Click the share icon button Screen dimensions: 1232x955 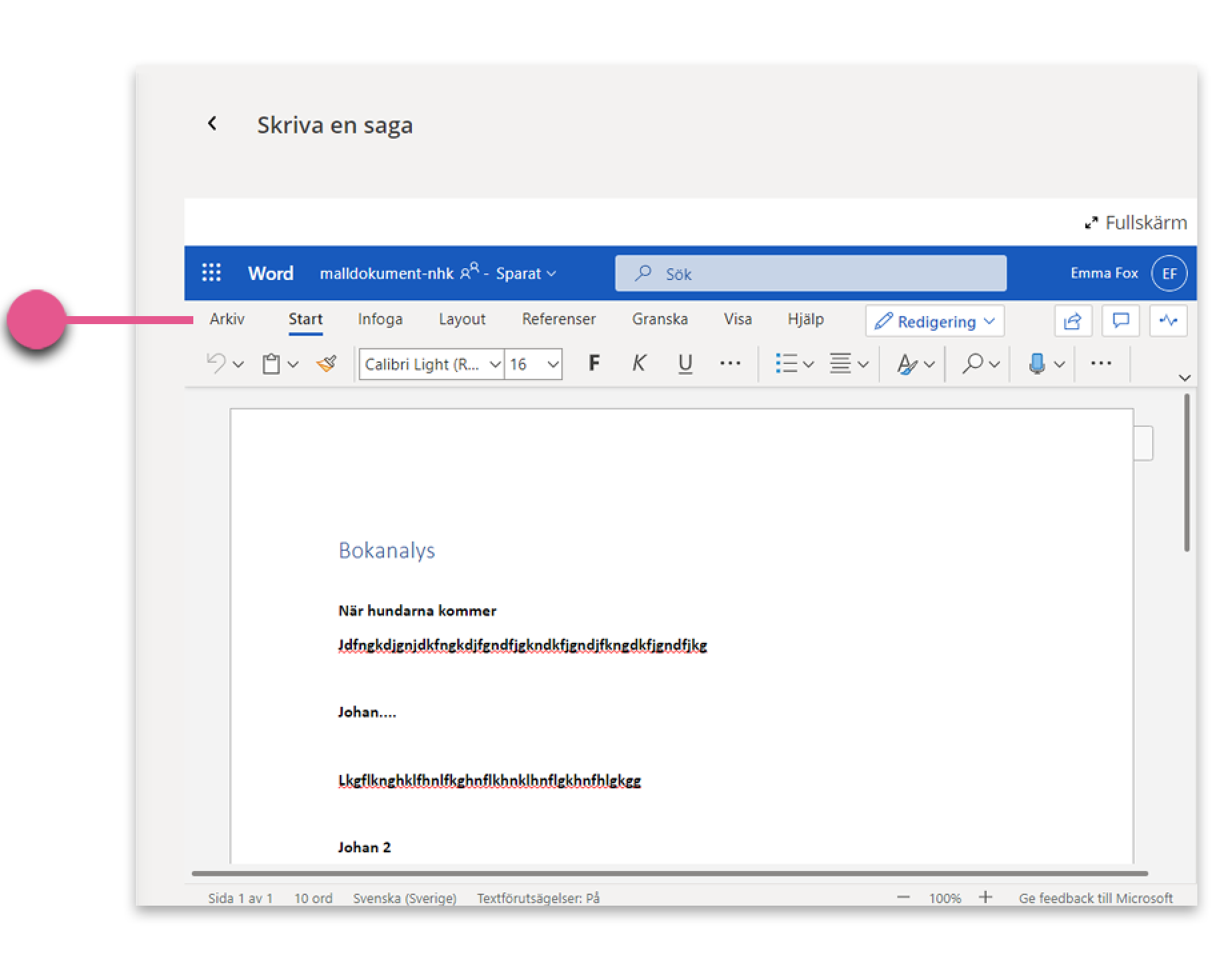(1073, 321)
